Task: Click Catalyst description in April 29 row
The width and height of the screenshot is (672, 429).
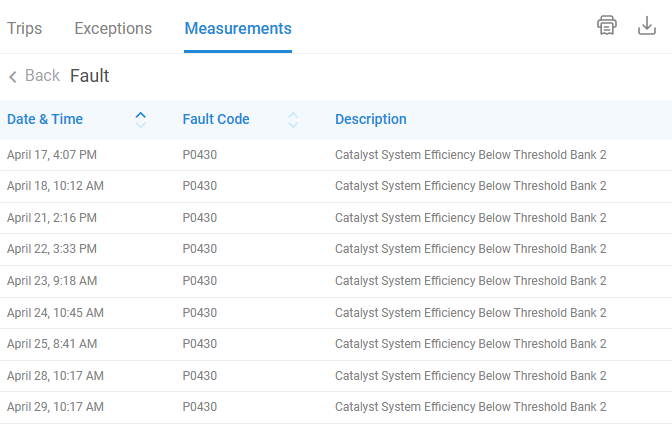Action: [471, 407]
